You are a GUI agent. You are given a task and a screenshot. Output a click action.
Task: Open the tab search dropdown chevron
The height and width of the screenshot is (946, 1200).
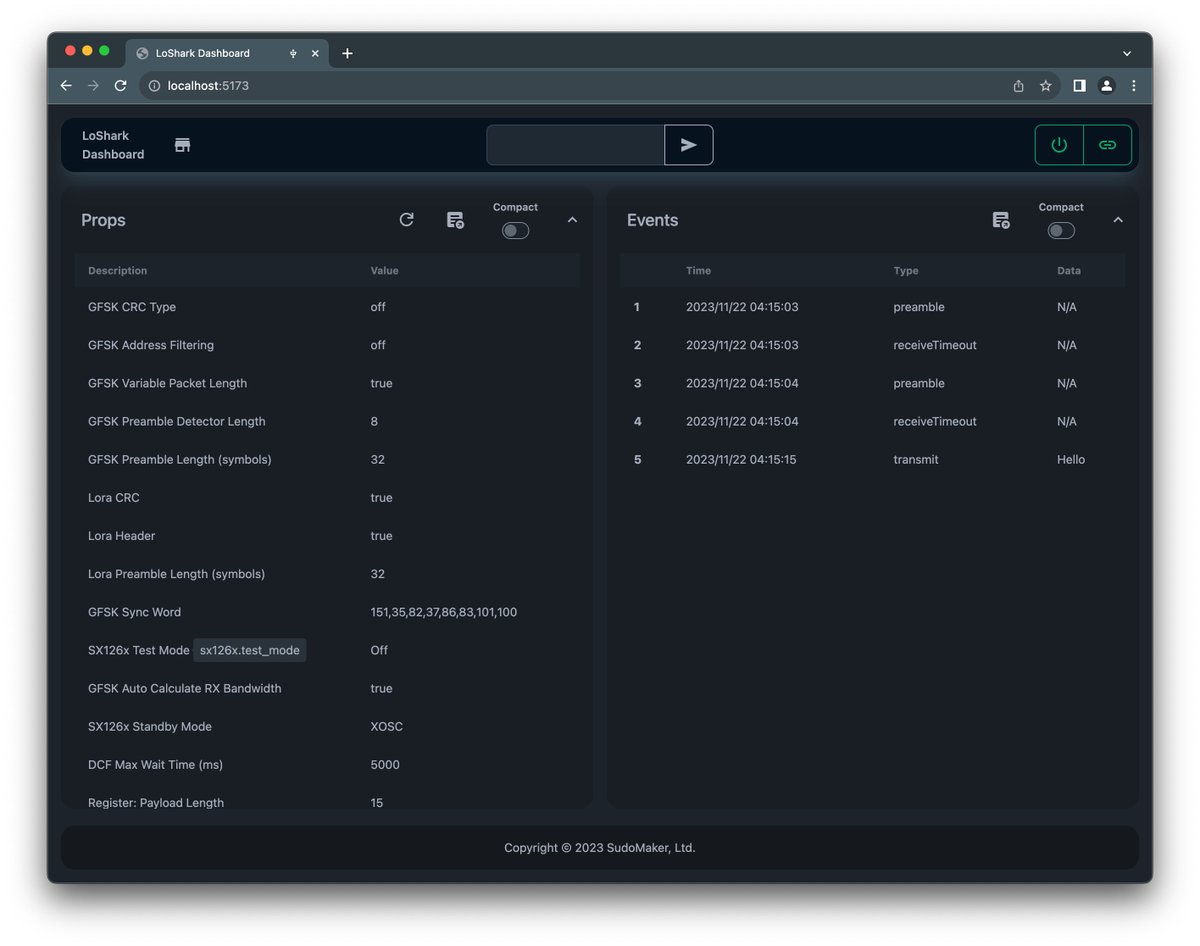[x=1127, y=53]
